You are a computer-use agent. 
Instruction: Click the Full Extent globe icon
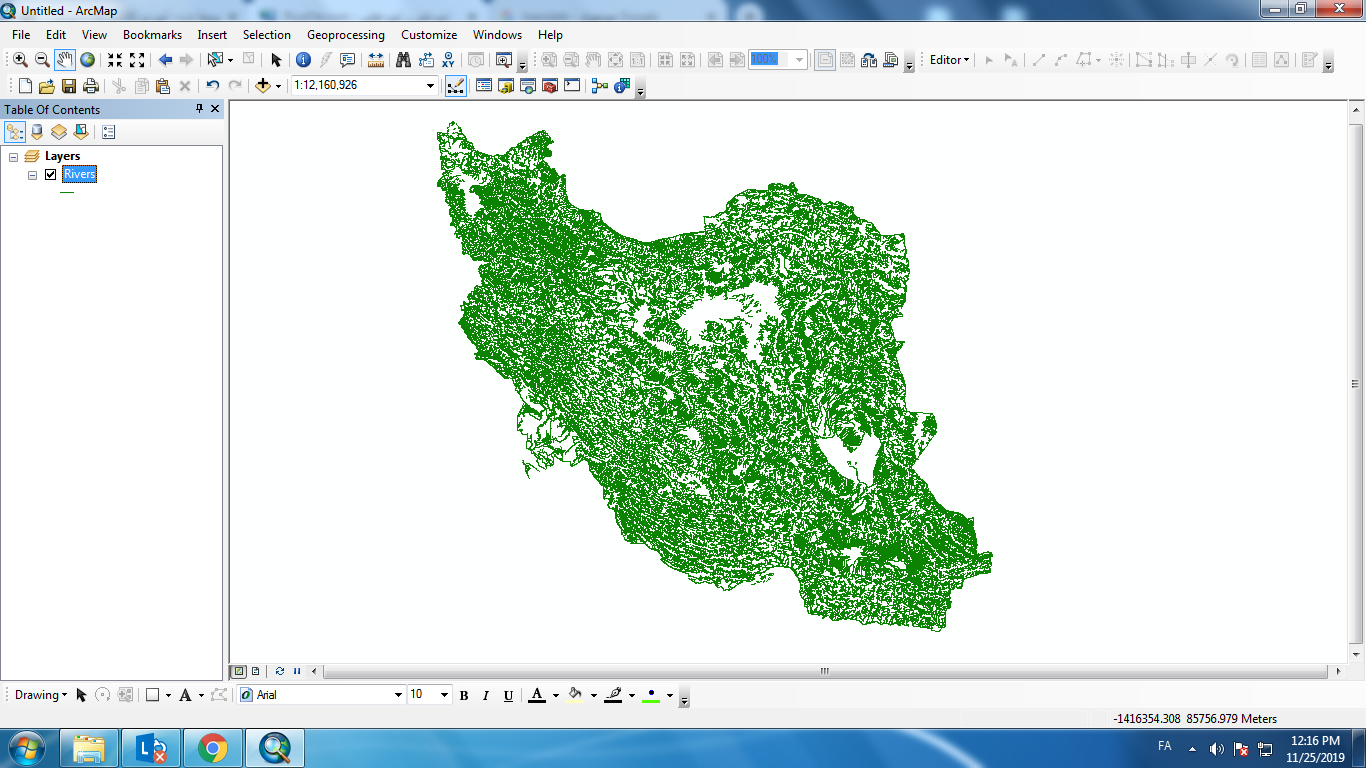tap(88, 60)
